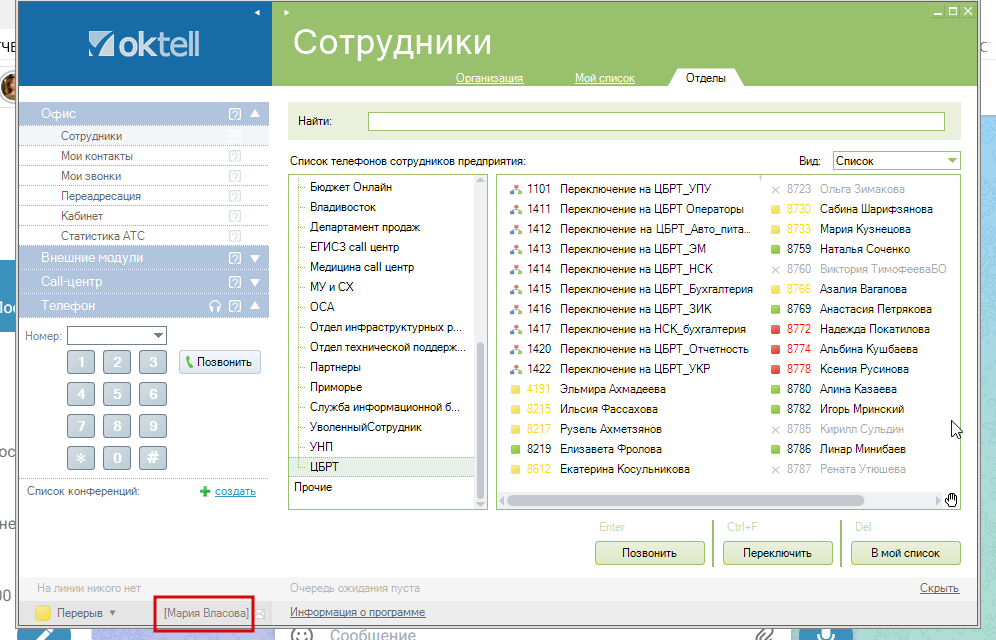Image resolution: width=996 pixels, height=640 pixels.
Task: Click the help icon next to Мои звонки
Action: pos(235,176)
